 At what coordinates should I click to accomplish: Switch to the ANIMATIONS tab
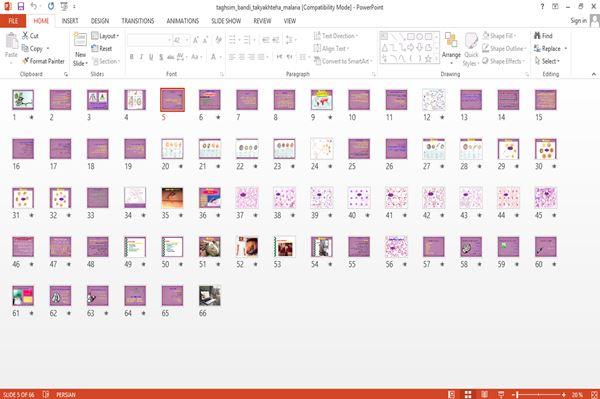click(183, 21)
